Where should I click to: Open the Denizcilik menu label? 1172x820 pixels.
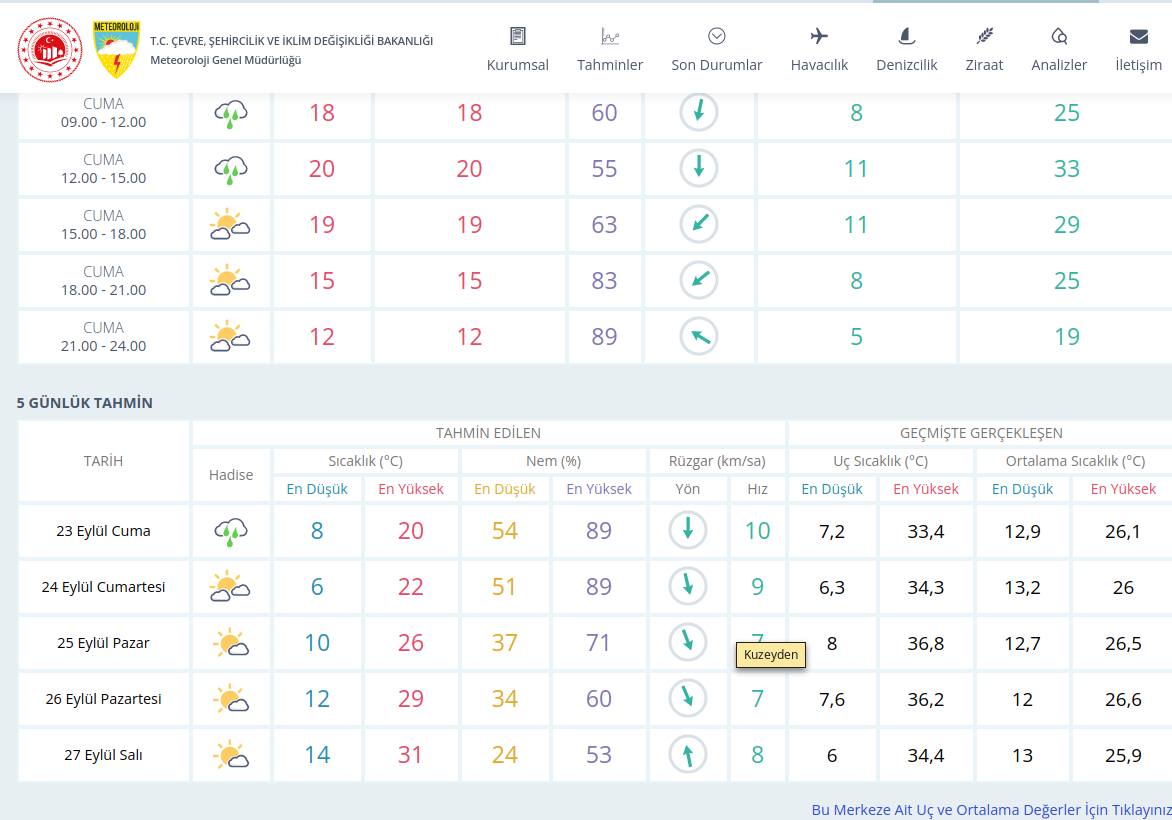[x=906, y=65]
